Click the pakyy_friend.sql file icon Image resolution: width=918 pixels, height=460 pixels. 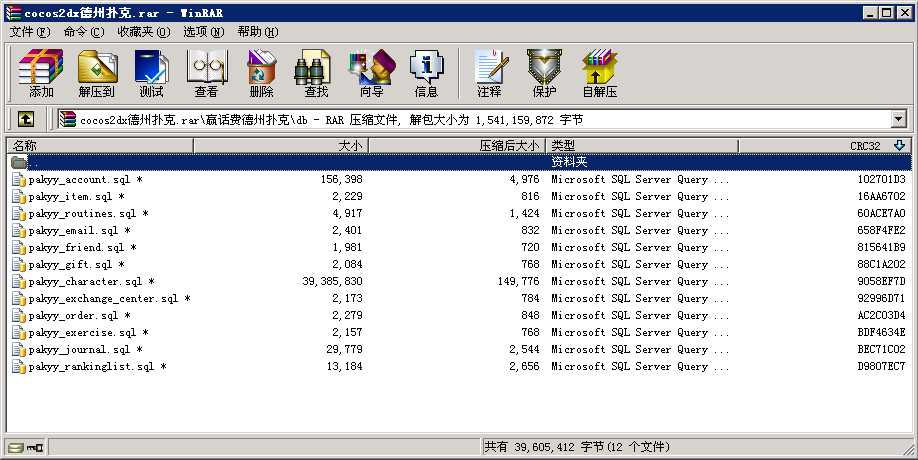tap(19, 247)
